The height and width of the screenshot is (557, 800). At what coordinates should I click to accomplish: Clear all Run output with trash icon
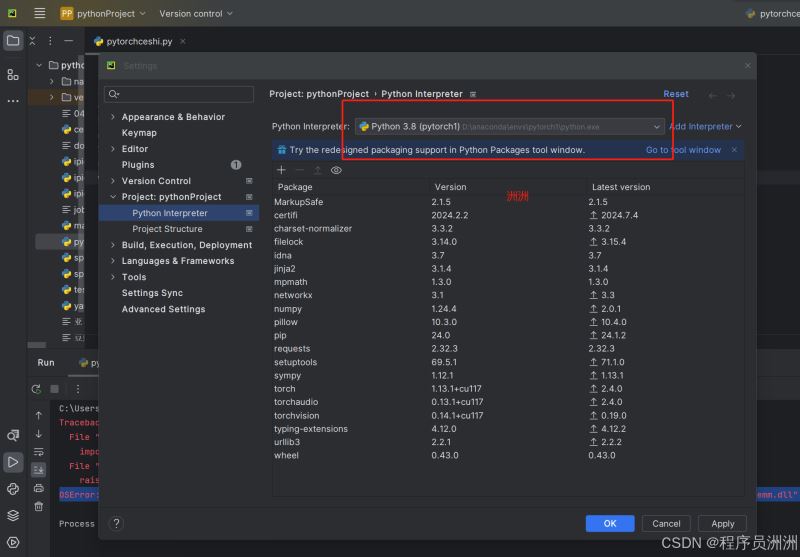pos(39,507)
